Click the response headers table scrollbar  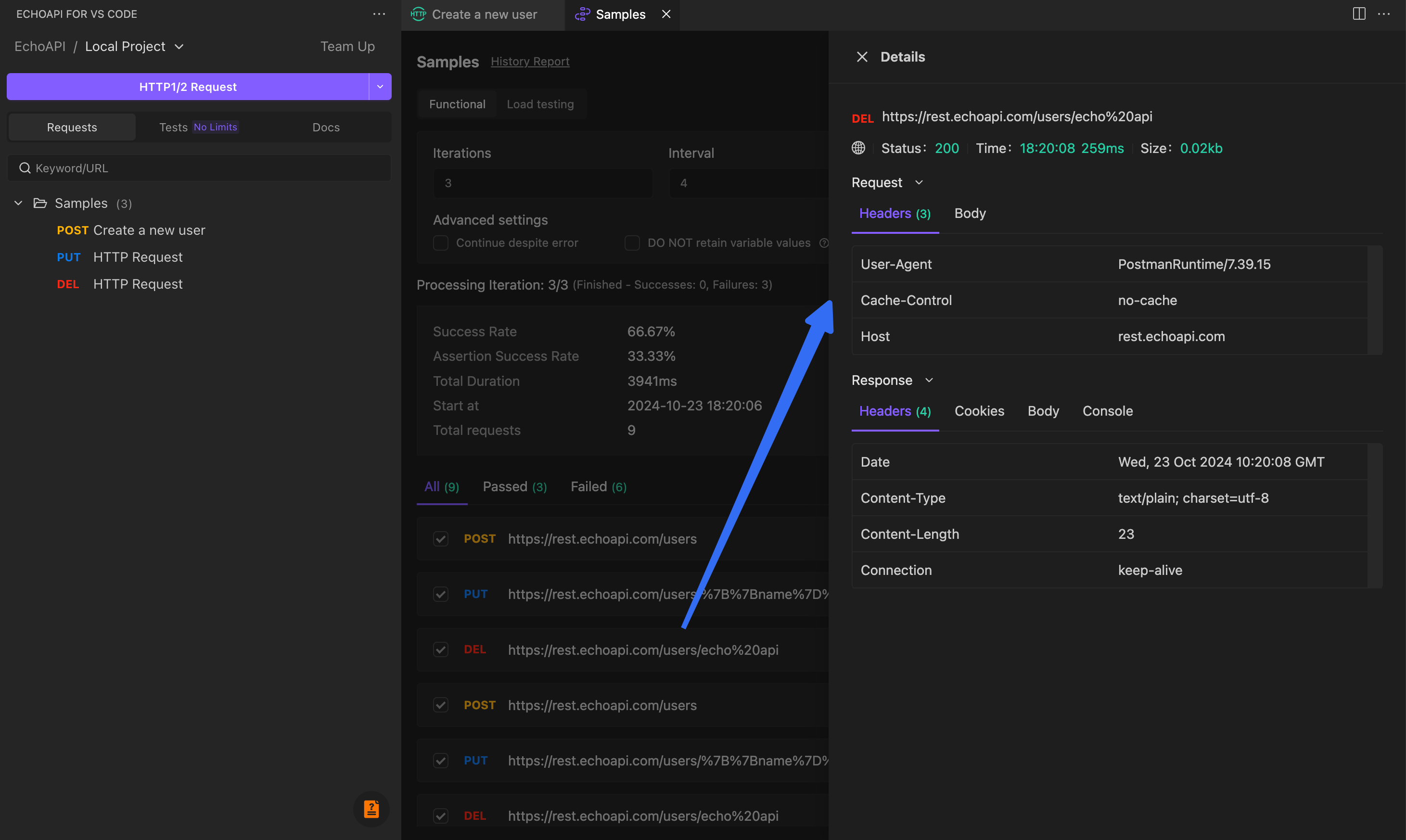coord(1375,516)
